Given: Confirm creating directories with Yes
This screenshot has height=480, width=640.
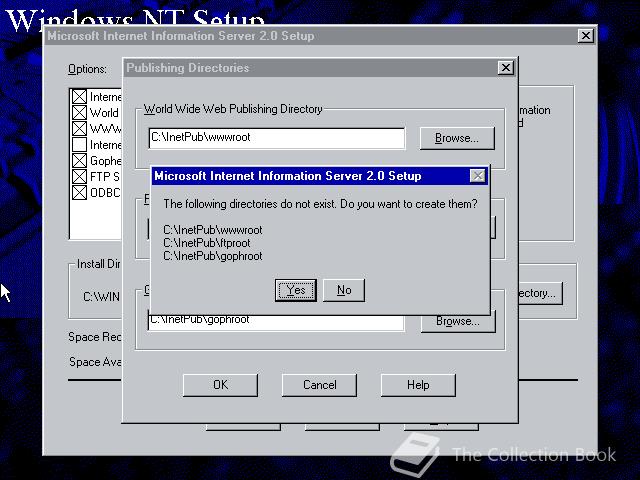Looking at the screenshot, I should click(296, 290).
